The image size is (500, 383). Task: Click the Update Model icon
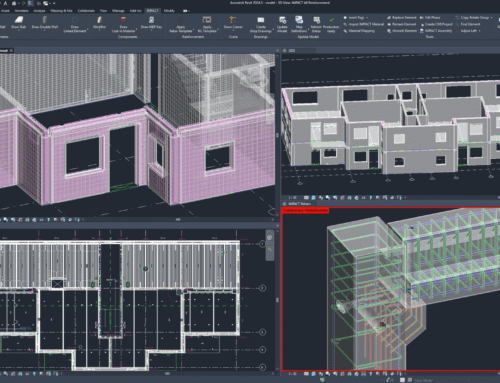pos(282,20)
